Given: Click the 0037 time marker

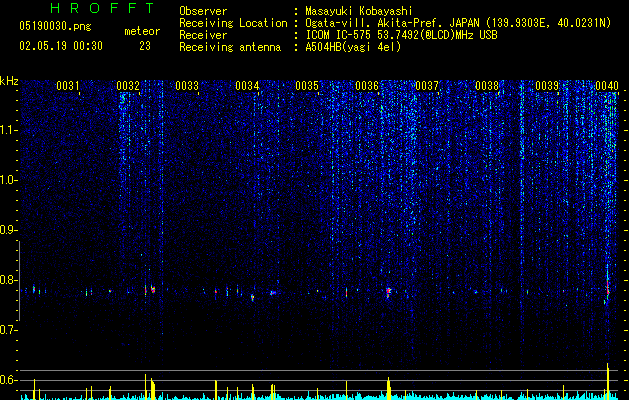Looking at the screenshot, I should pyautogui.click(x=427, y=86).
